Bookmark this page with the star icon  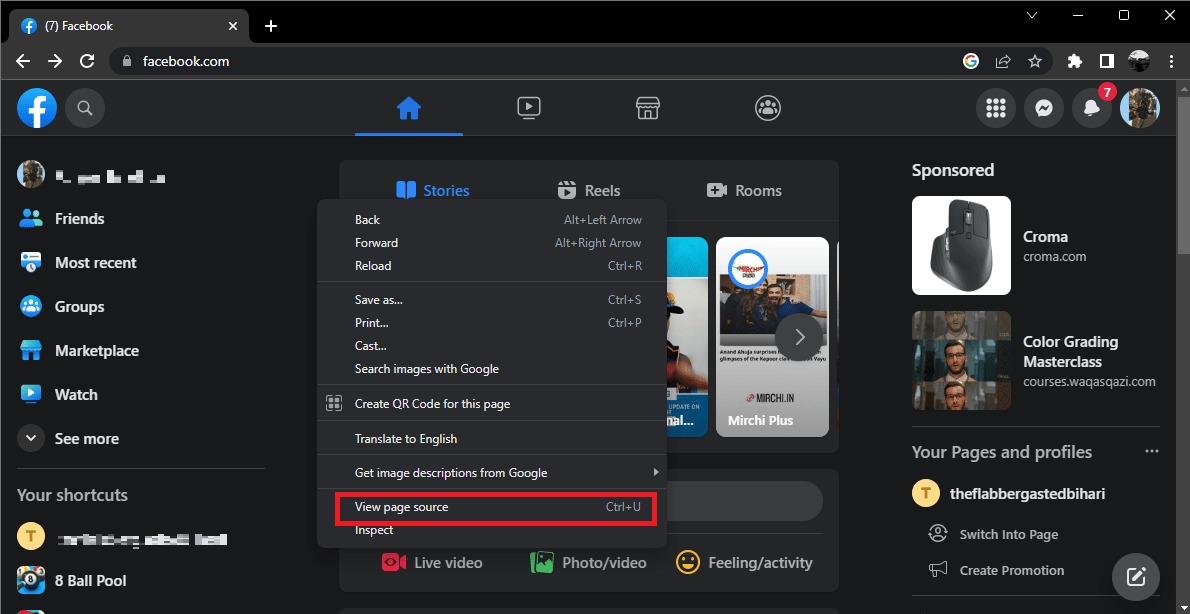point(1035,61)
